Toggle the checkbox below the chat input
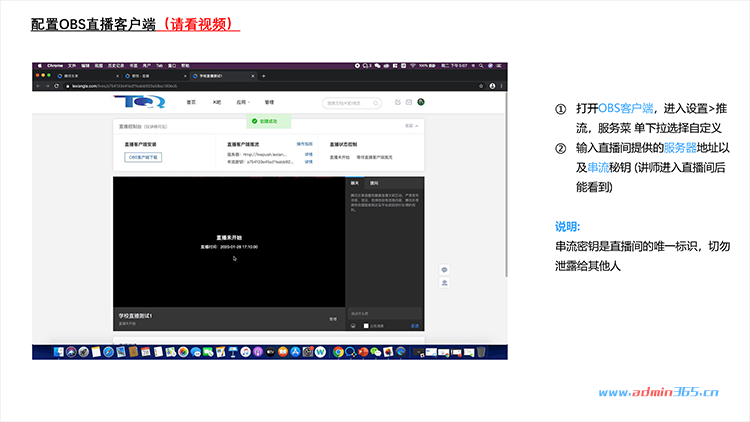The height and width of the screenshot is (422, 750). coord(366,326)
